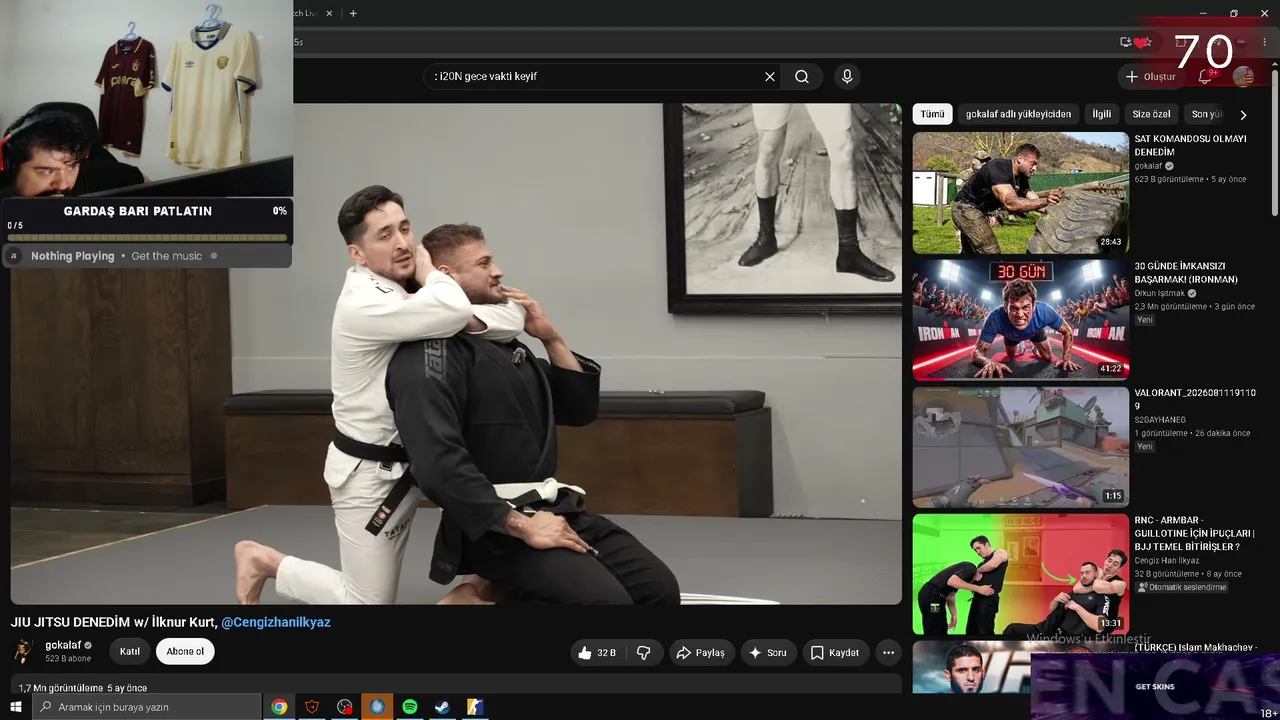Select the 'Size özel' filter chip
Screen dimensions: 1280x720
[1151, 114]
